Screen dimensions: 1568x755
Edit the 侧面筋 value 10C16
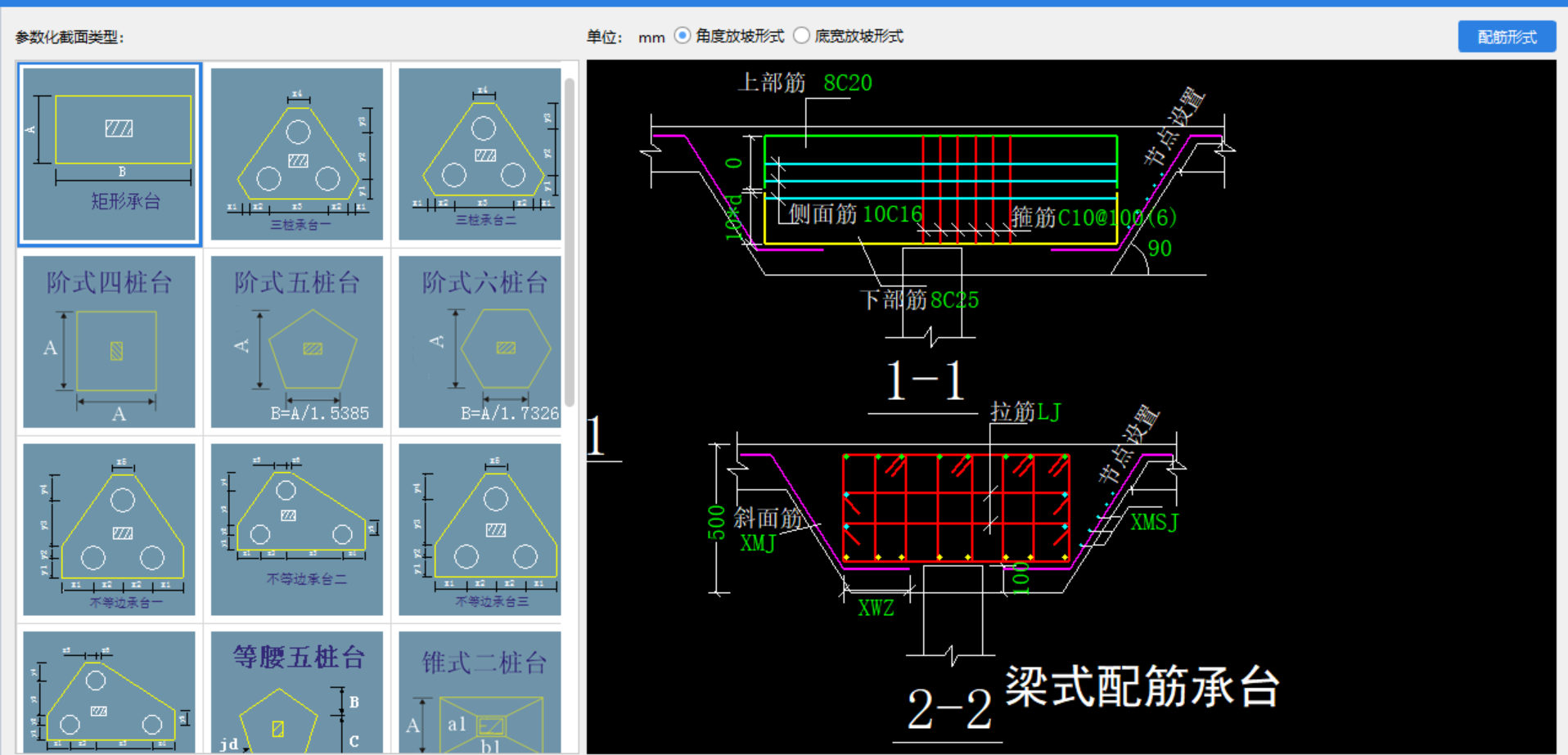pos(893,214)
